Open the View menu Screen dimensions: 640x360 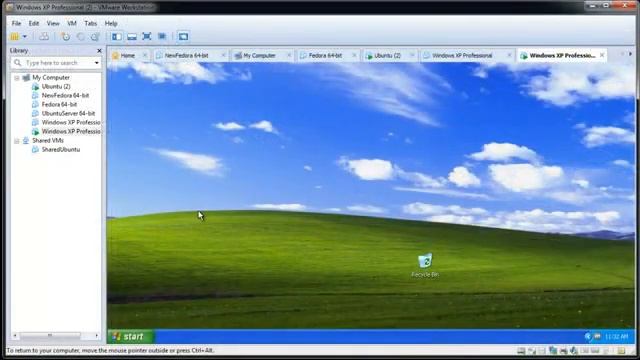[x=53, y=23]
